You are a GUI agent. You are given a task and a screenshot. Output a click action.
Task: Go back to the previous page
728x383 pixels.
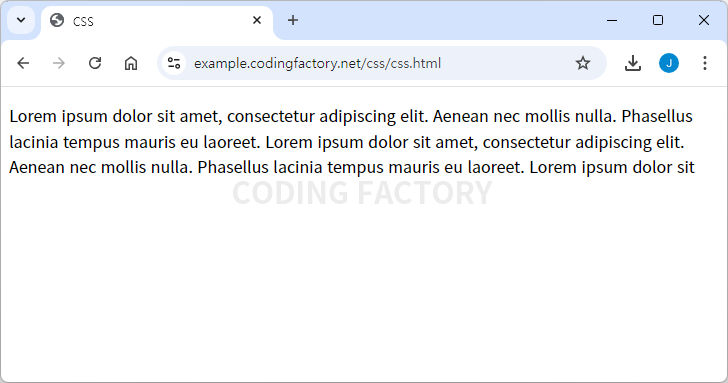[23, 63]
